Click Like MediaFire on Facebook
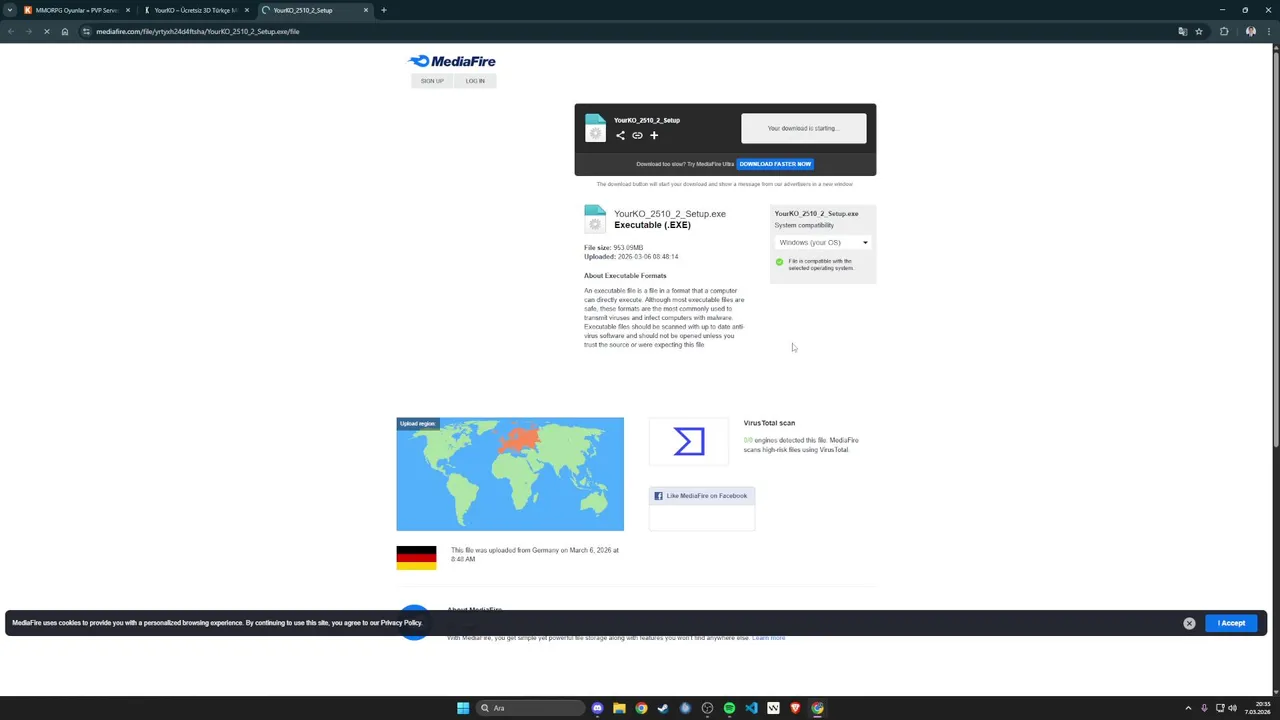1280x720 pixels. (702, 496)
